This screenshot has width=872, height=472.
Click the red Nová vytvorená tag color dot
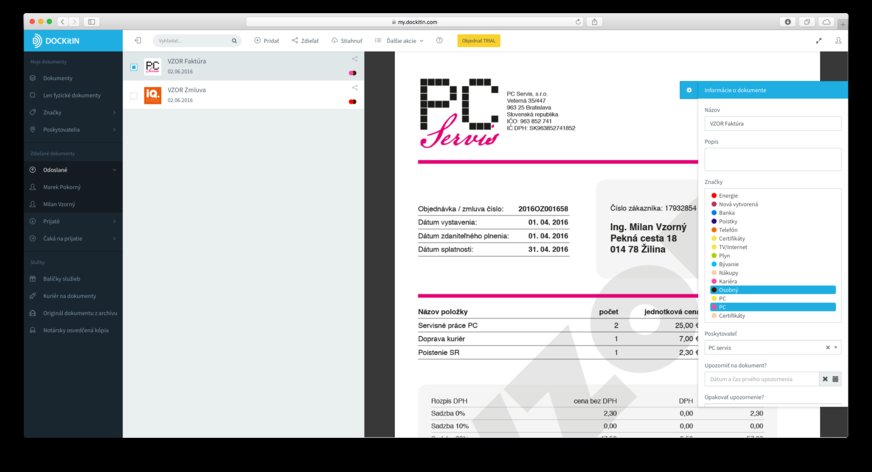pos(713,204)
